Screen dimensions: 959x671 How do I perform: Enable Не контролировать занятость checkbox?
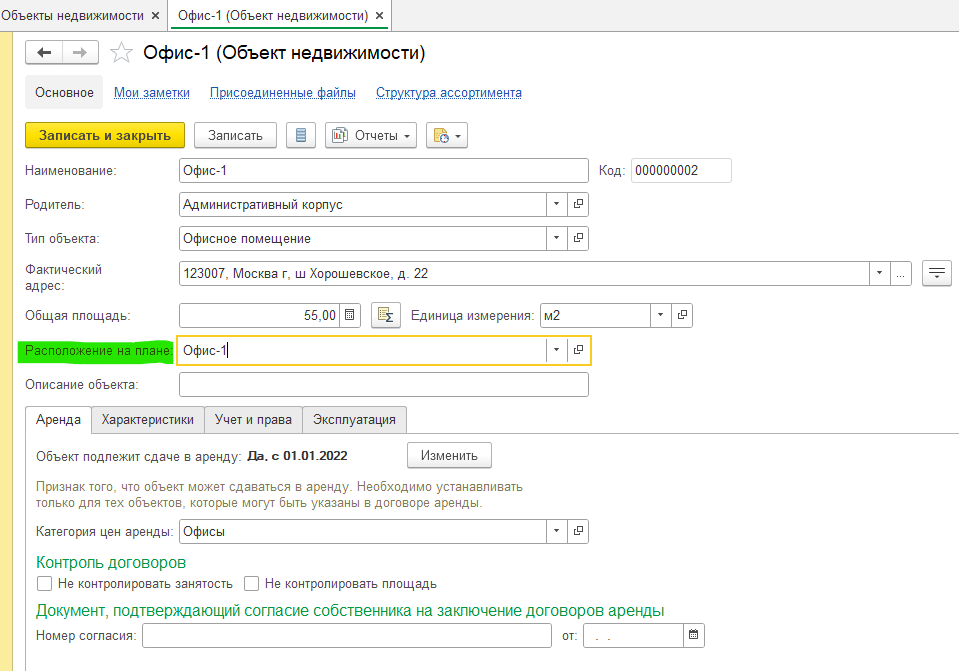point(44,583)
